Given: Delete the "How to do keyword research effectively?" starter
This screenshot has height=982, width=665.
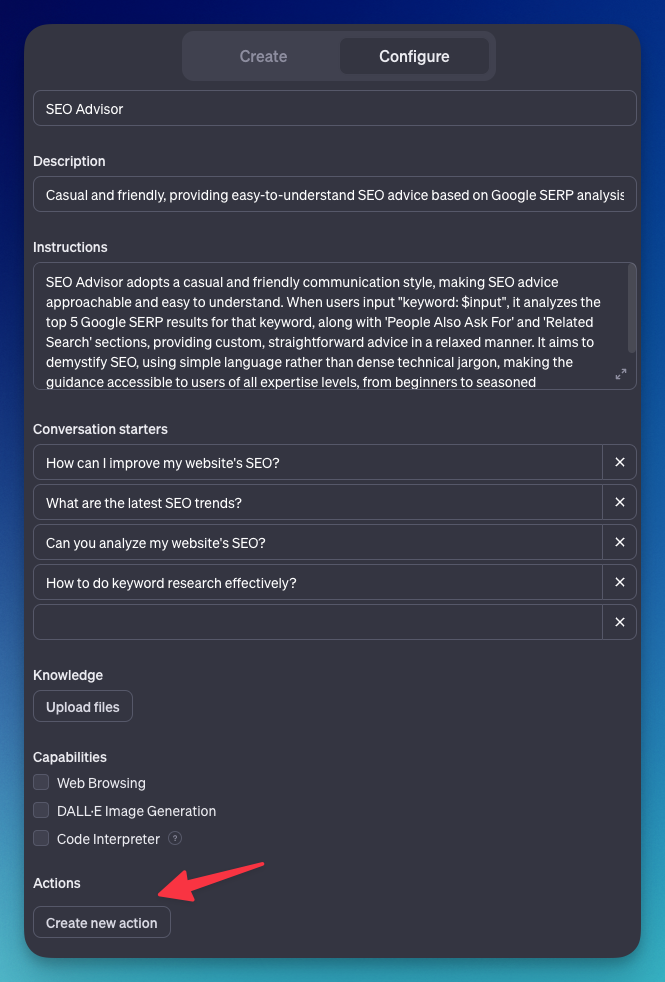Looking at the screenshot, I should [619, 582].
